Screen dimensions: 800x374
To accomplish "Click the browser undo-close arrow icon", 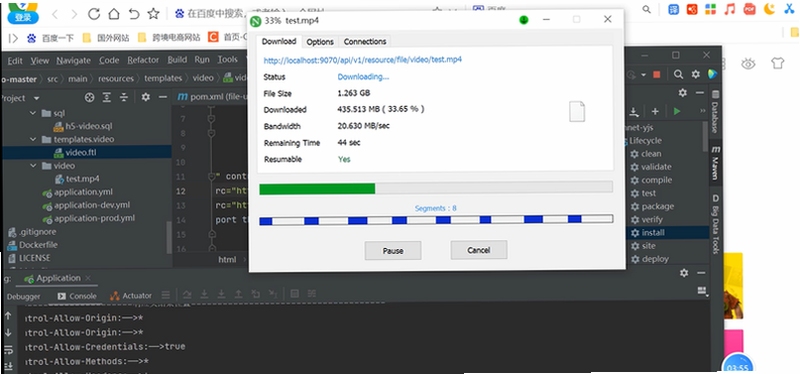I will (134, 14).
